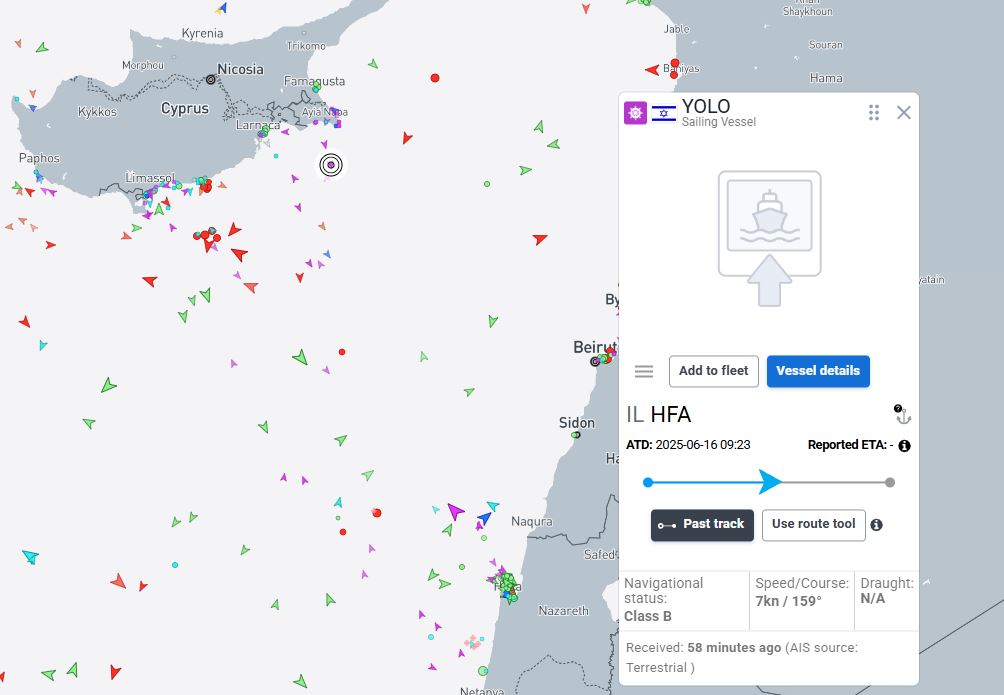This screenshot has height=695, width=1004.
Task: Click the Israel flag icon beside YOLO
Action: coord(663,113)
